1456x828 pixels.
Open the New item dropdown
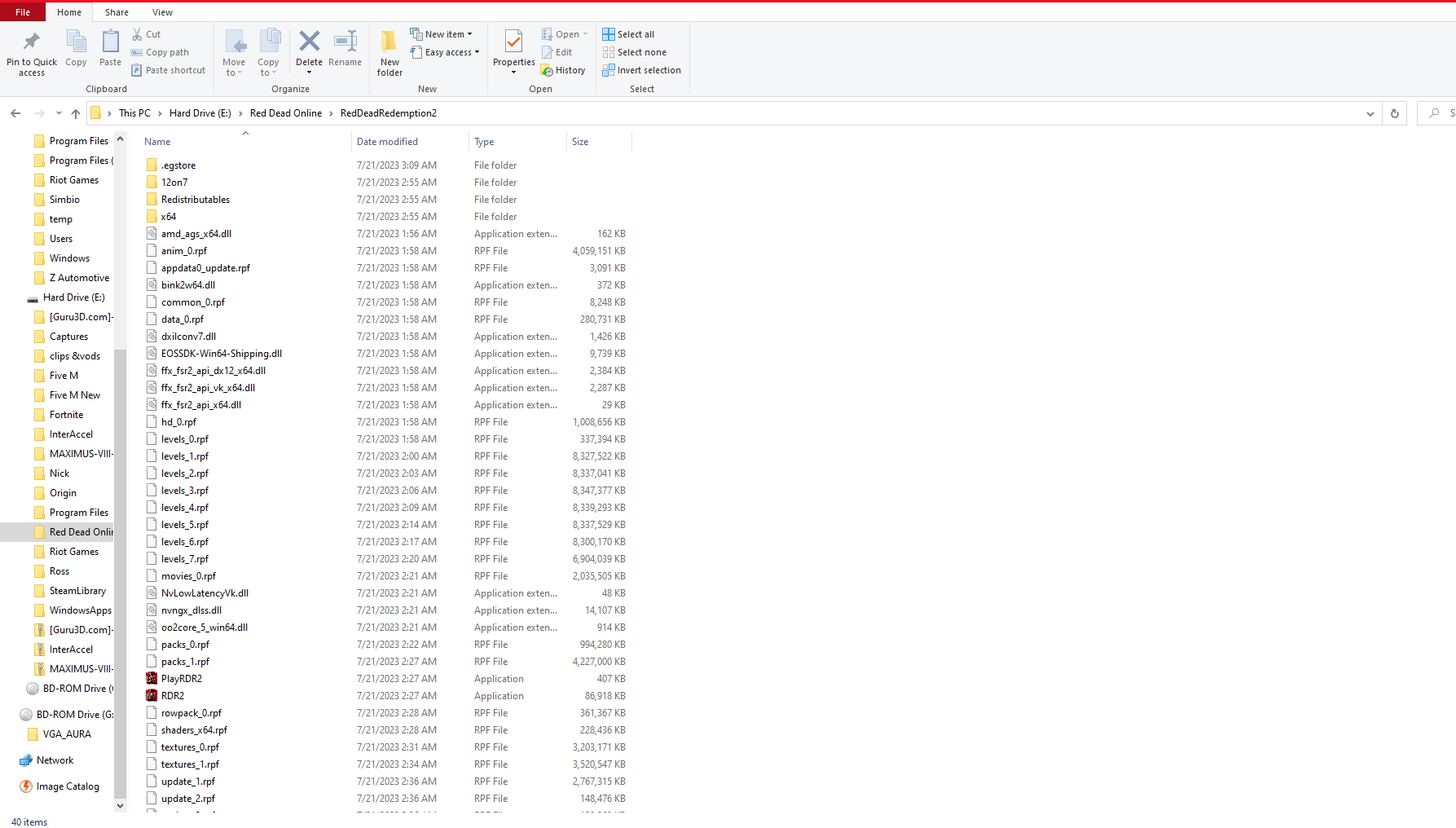pos(441,34)
